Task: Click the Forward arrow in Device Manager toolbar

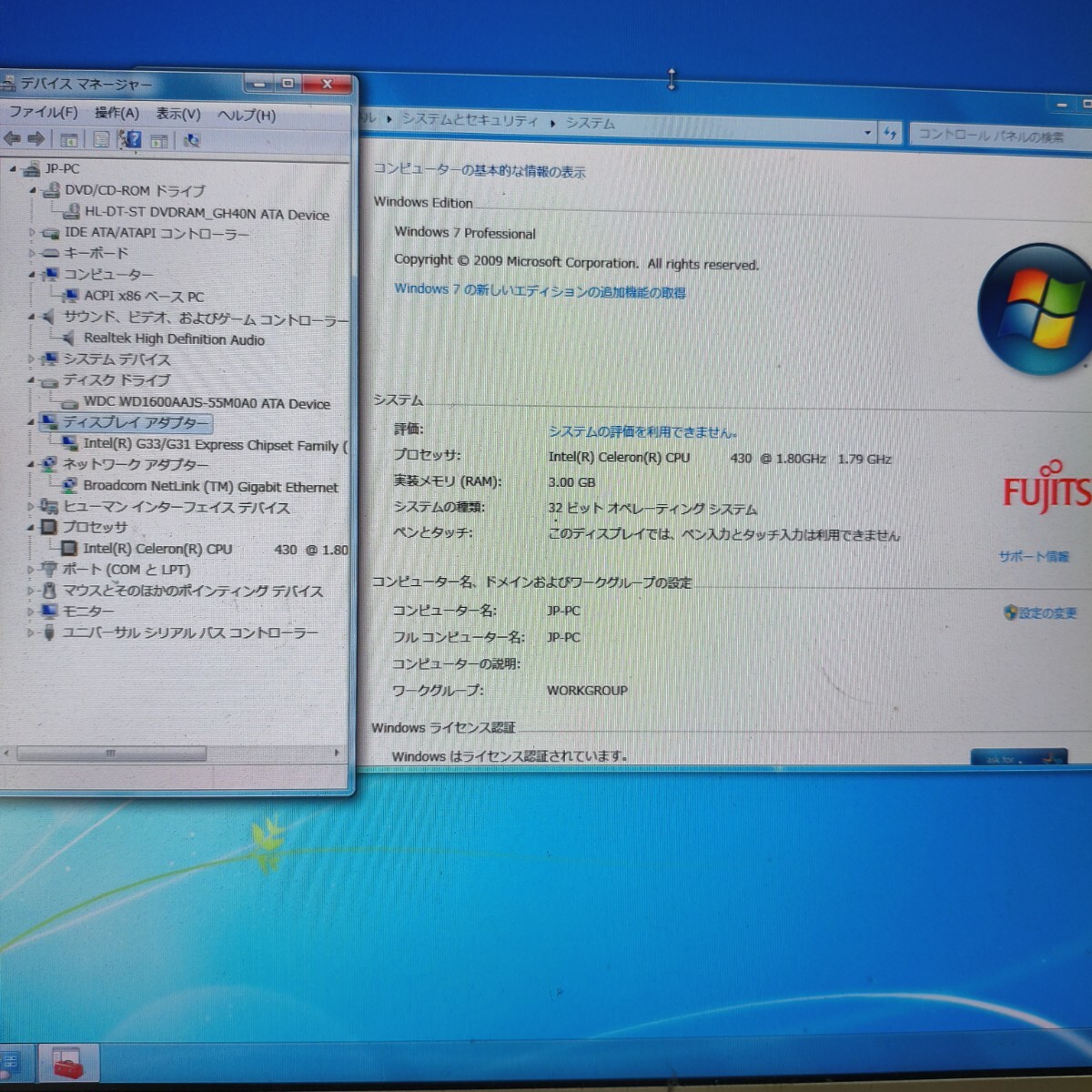Action: [x=36, y=138]
